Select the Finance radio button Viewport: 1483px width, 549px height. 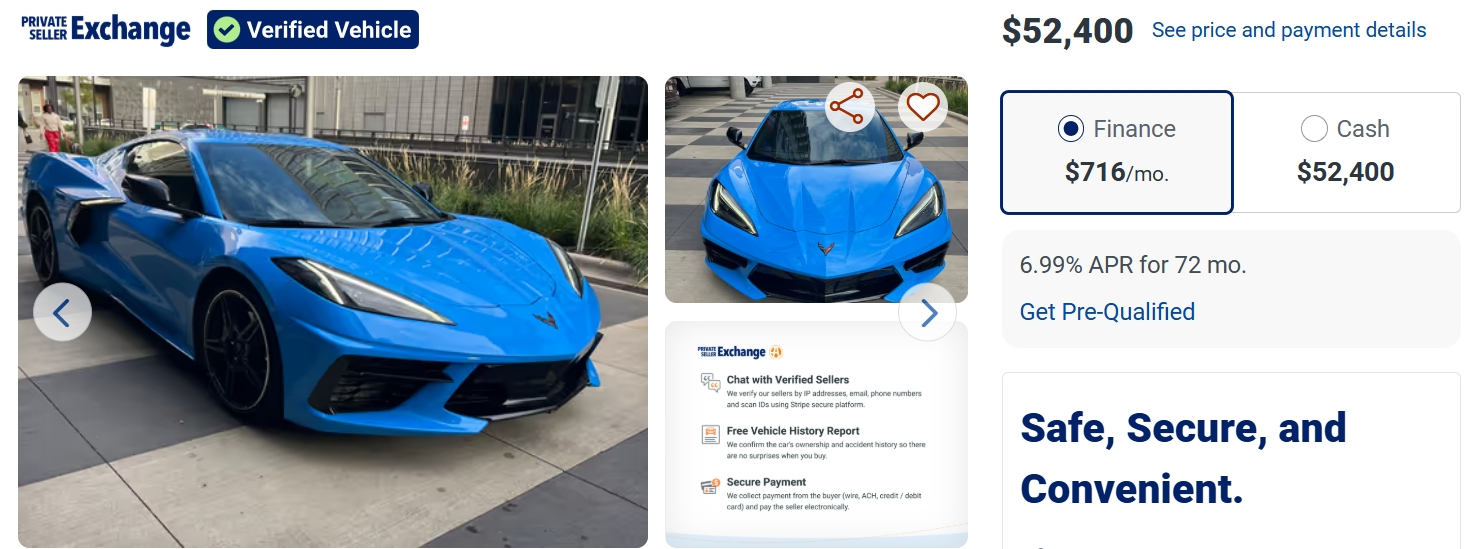point(1070,129)
